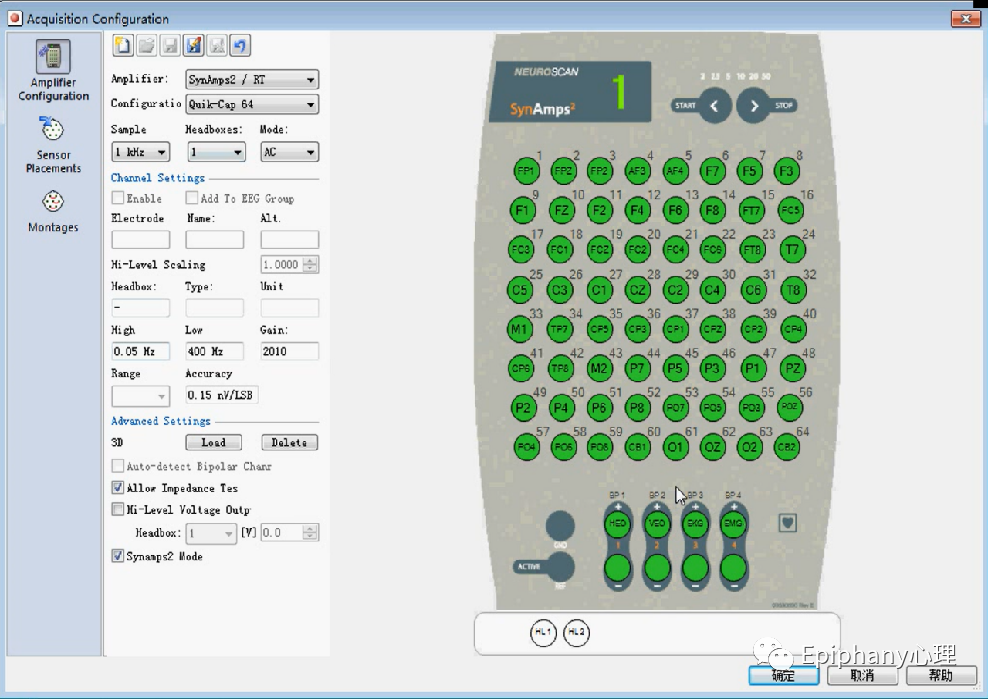This screenshot has width=988, height=700.
Task: Click the save-as pencil icon
Action: point(193,45)
